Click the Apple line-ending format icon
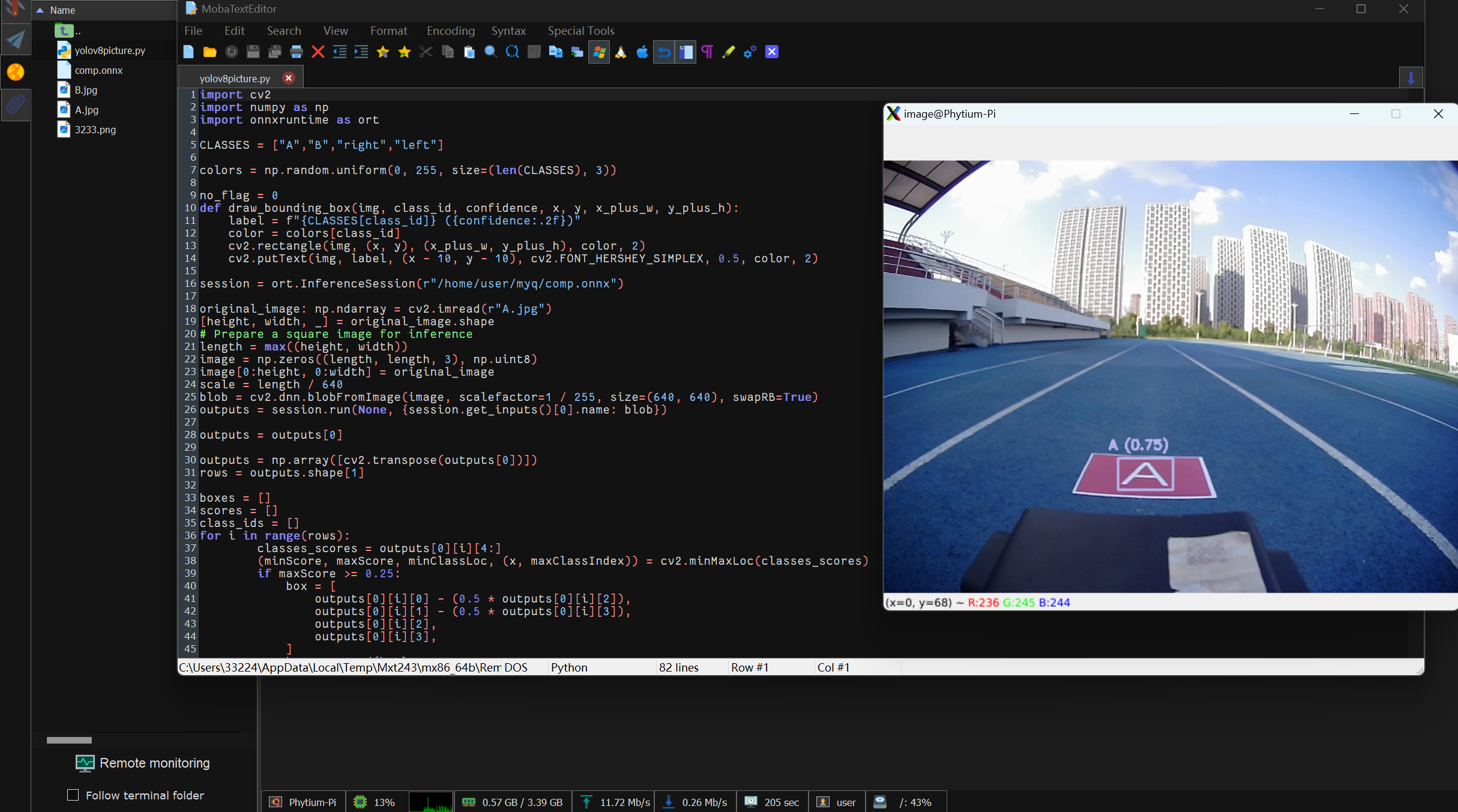Image resolution: width=1458 pixels, height=812 pixels. tap(642, 52)
